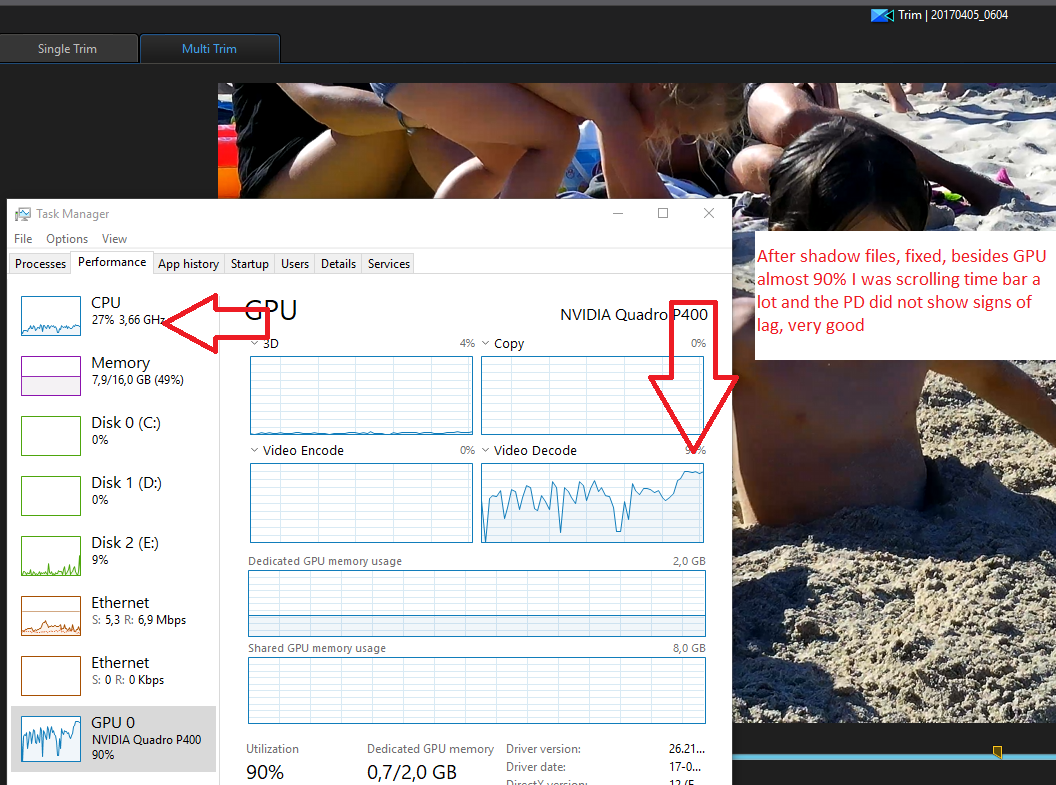
Task: Click the Dedicated GPU memory usage graph
Action: pos(477,603)
